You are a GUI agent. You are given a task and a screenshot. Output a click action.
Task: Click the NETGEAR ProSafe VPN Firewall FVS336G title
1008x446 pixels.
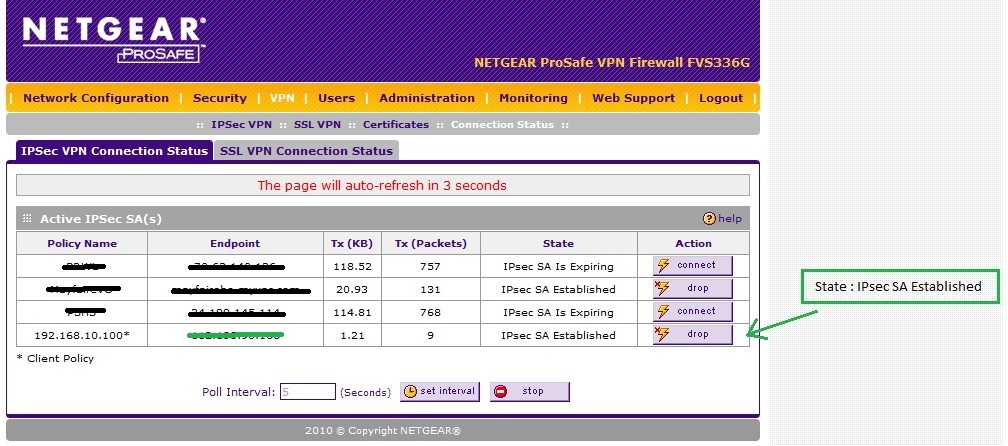point(612,63)
